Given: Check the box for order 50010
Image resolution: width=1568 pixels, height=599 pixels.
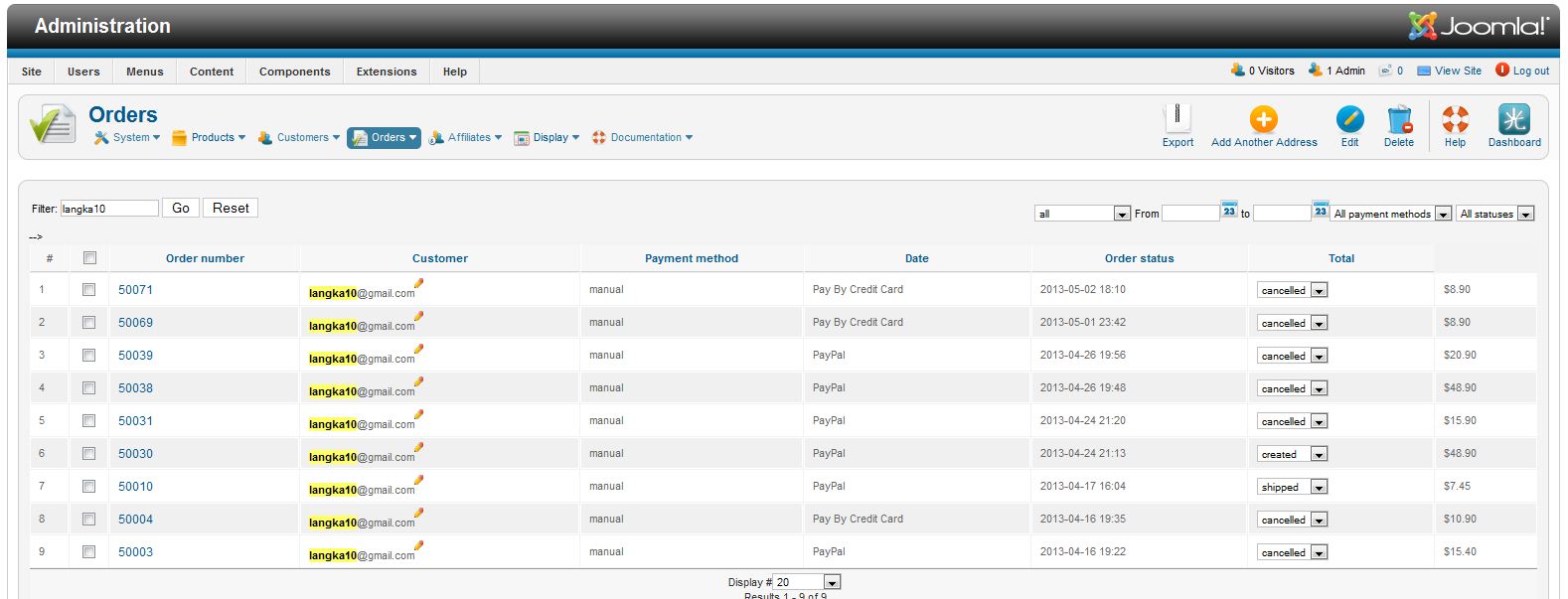Looking at the screenshot, I should pos(88,487).
